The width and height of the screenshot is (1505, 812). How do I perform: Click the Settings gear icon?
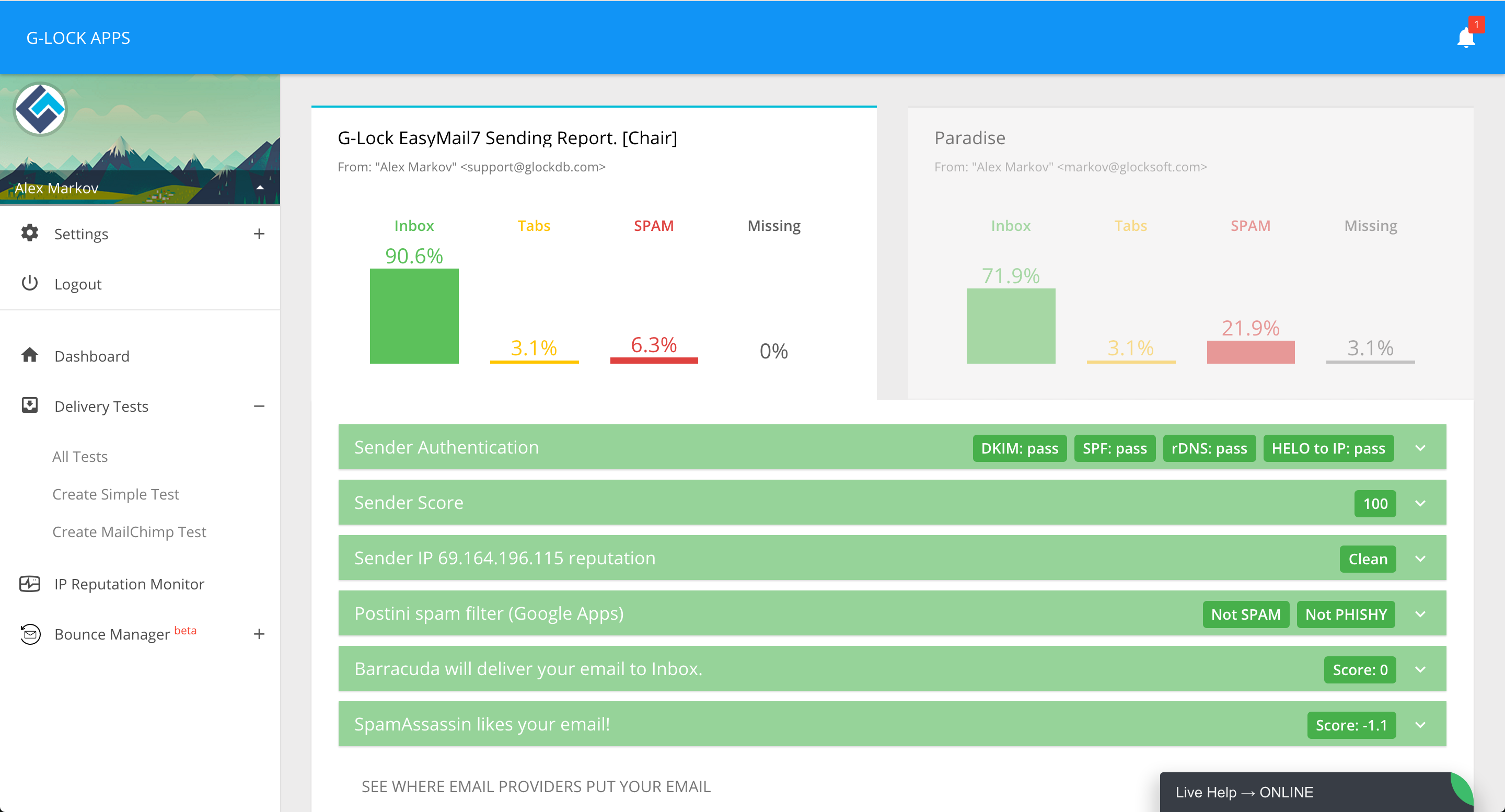[29, 233]
